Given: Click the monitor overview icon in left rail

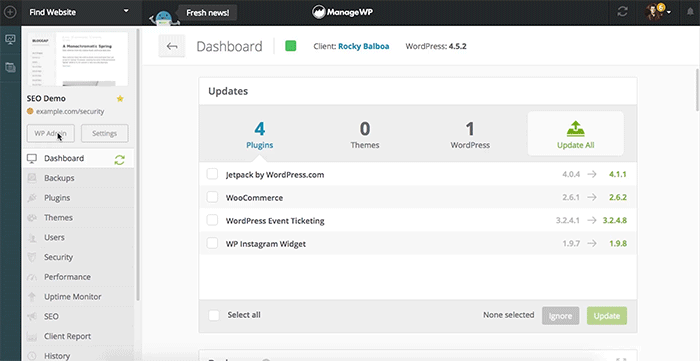Looking at the screenshot, I should point(10,39).
